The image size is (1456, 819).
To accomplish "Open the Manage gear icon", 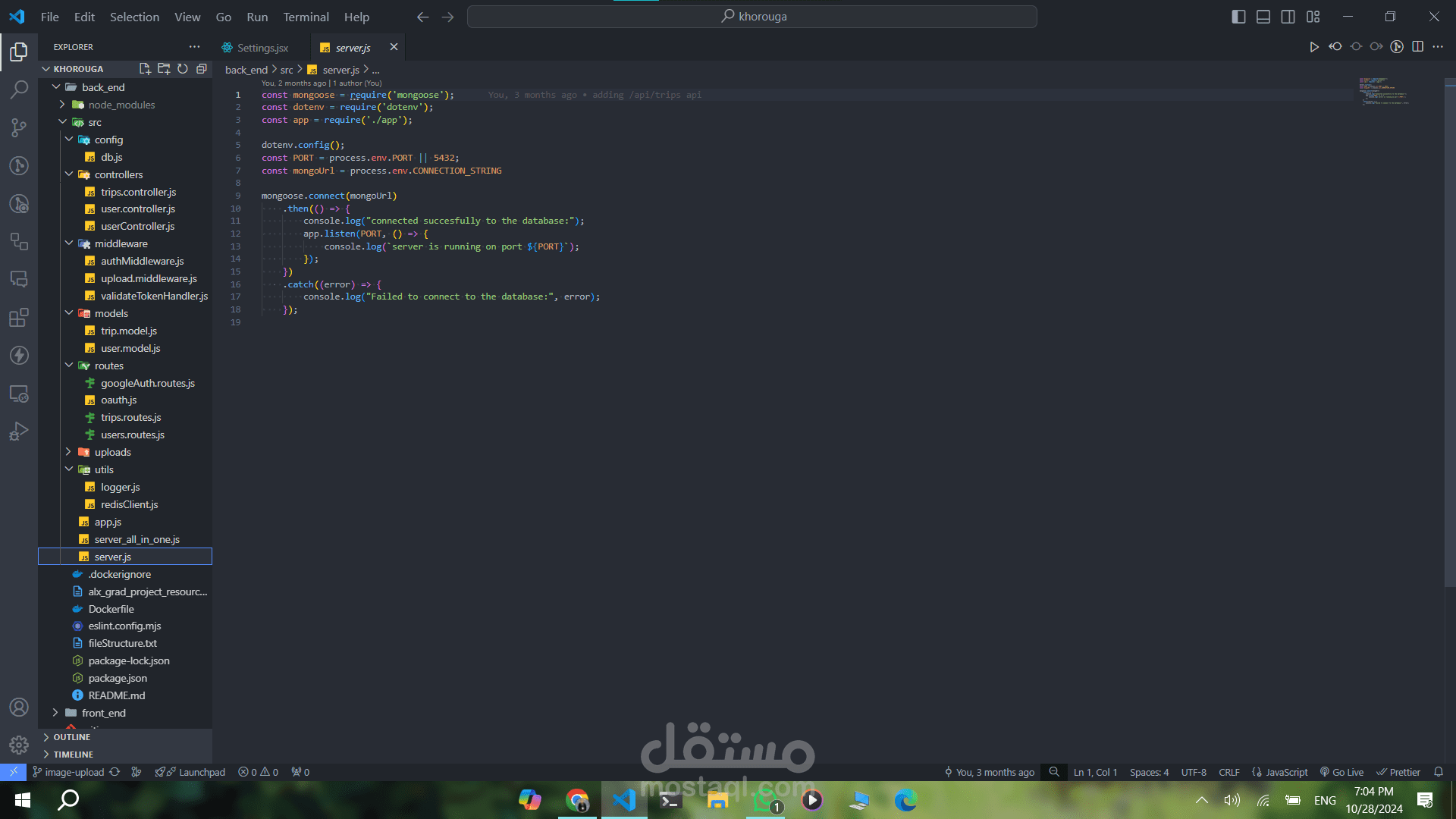I will point(19,745).
